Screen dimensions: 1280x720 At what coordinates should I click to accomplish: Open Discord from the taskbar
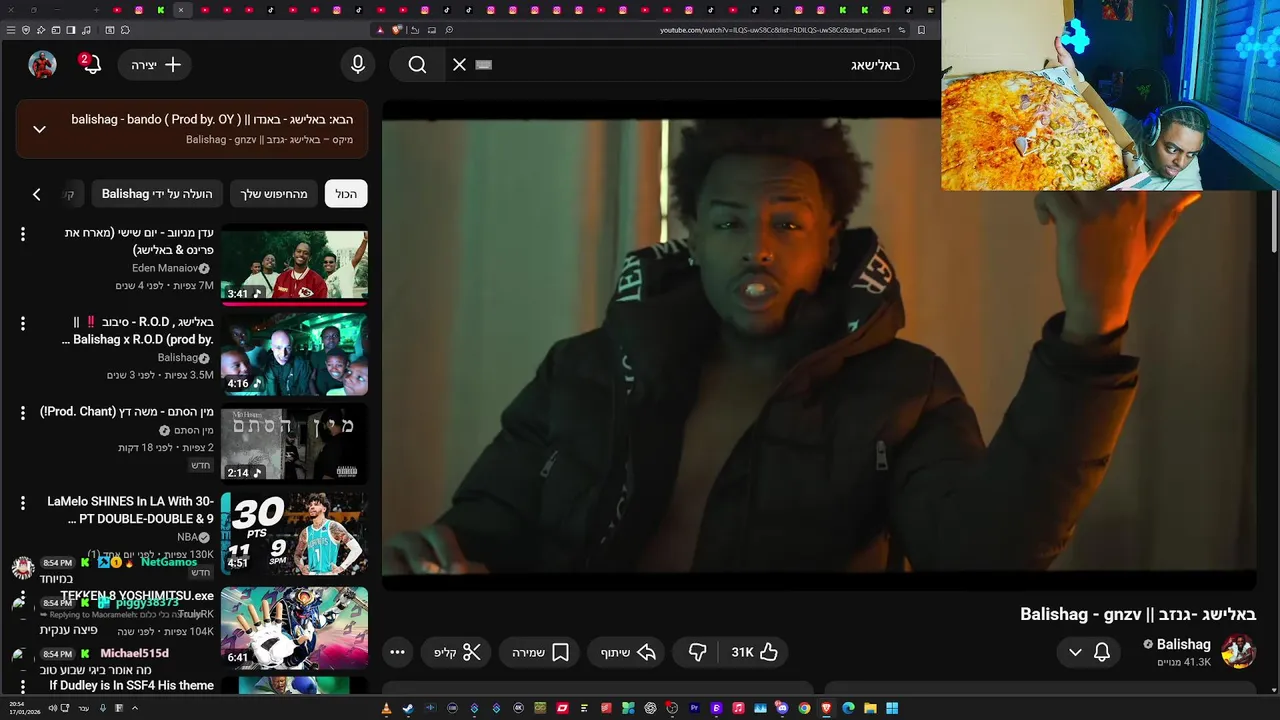tap(782, 708)
